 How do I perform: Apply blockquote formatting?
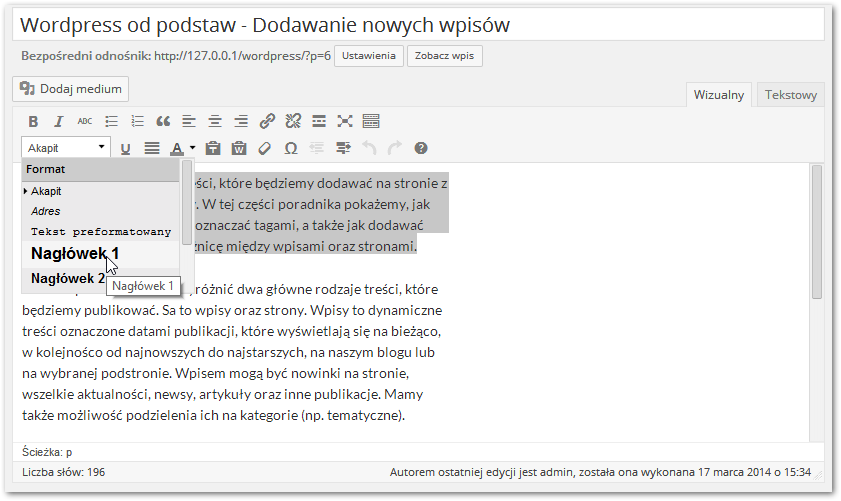(163, 122)
